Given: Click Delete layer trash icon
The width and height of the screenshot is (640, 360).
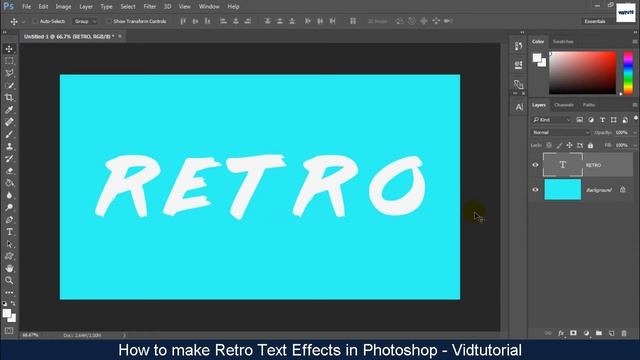Looking at the screenshot, I should tap(624, 333).
